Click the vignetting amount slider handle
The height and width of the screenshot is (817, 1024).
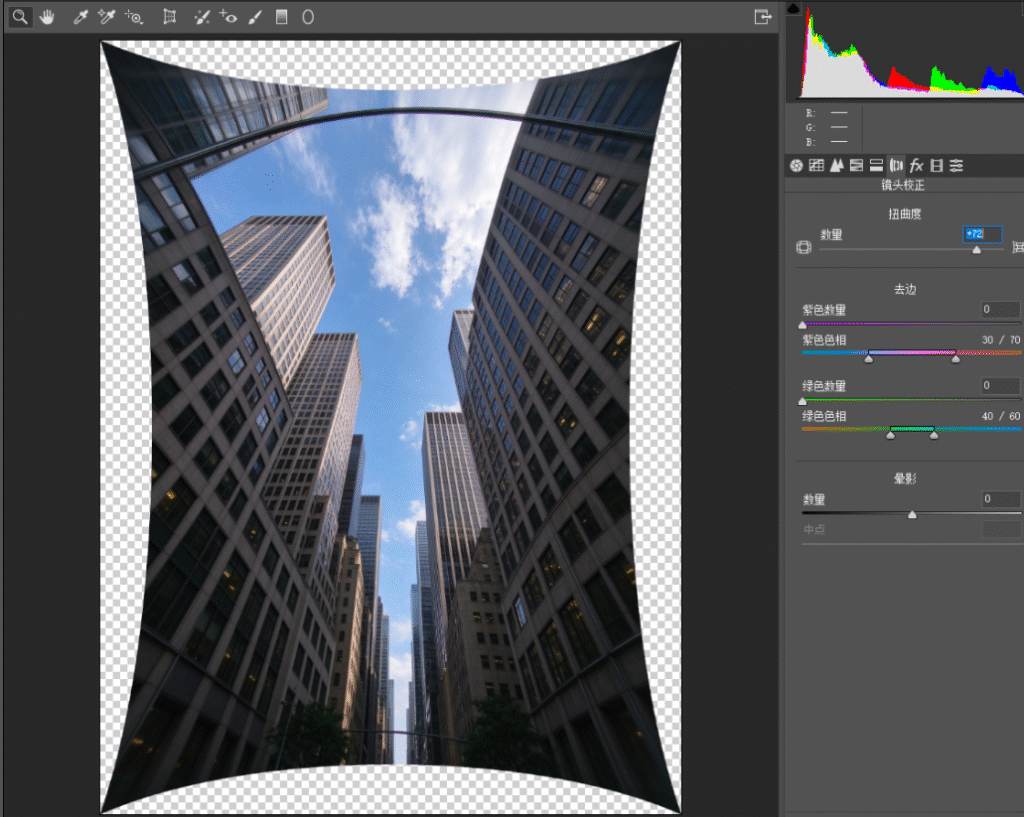912,515
